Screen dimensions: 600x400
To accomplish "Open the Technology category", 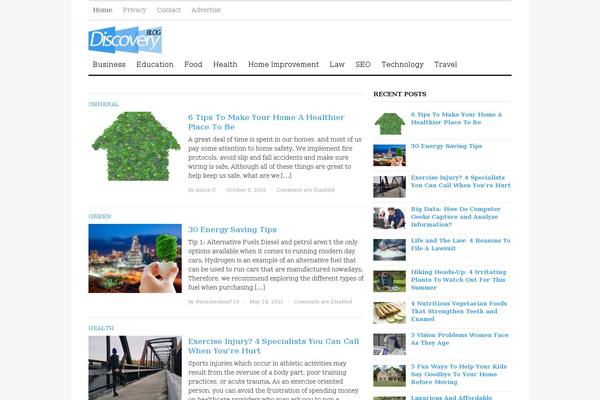I will pos(403,64).
